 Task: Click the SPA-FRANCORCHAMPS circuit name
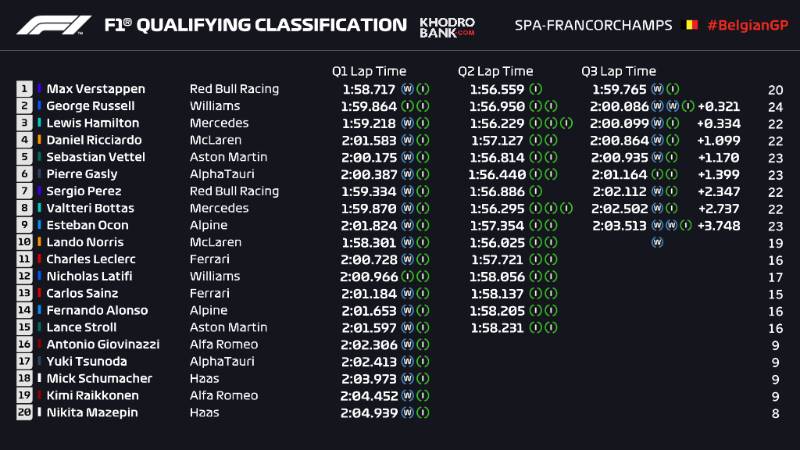(x=593, y=25)
